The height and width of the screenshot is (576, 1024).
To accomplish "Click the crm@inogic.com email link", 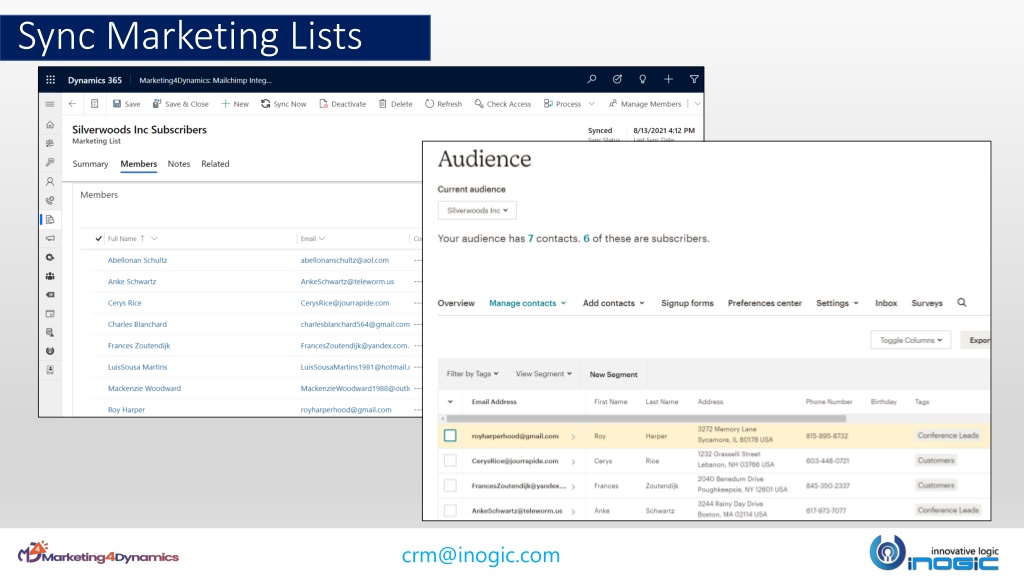I will coord(481,555).
